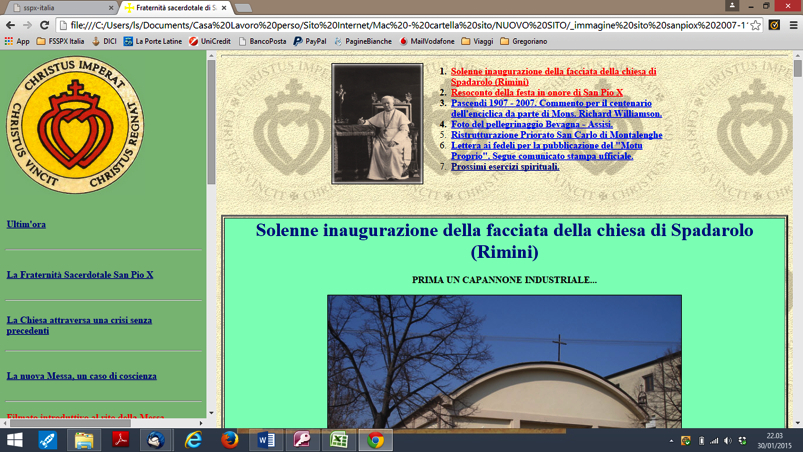Open Thunderbird from the taskbar
The image size is (803, 452).
(x=156, y=440)
